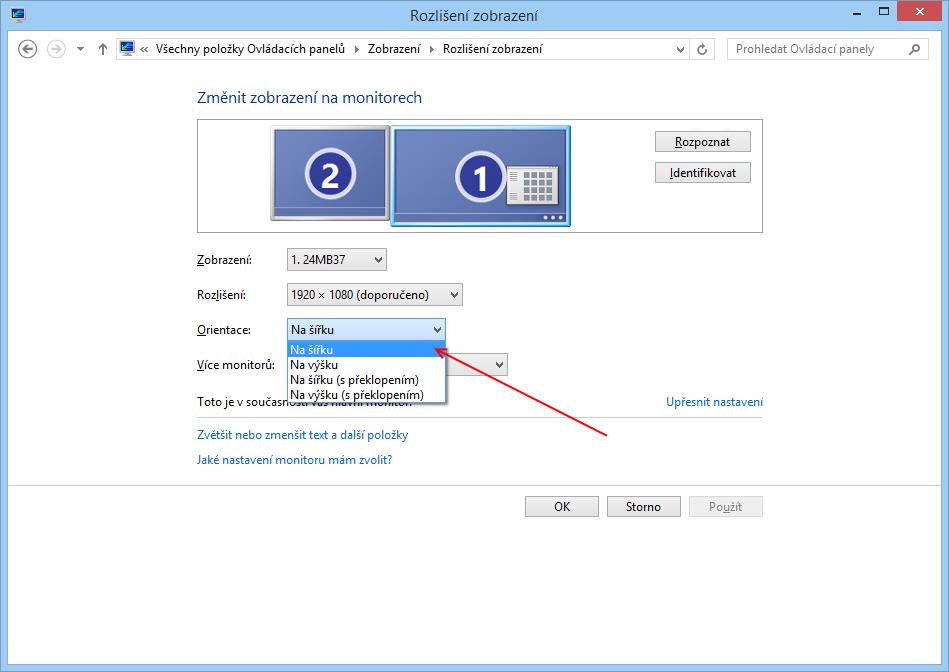Click the Control Panel icon in address bar
Screen dimensions: 949x672
127,49
